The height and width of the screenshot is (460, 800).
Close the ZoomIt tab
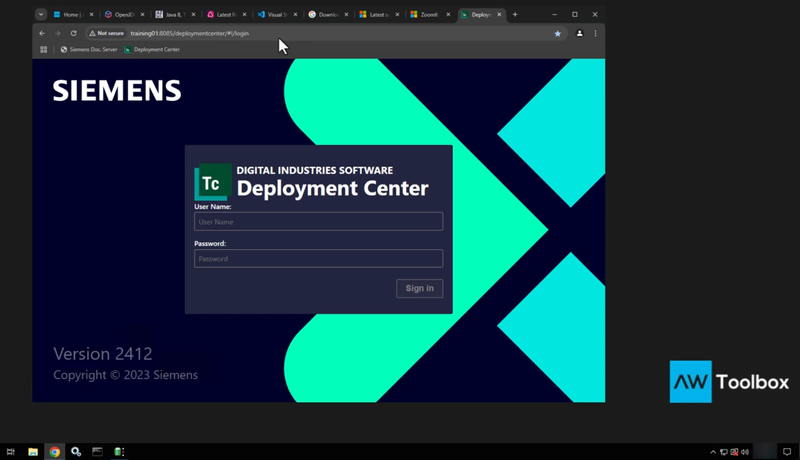pyautogui.click(x=448, y=15)
